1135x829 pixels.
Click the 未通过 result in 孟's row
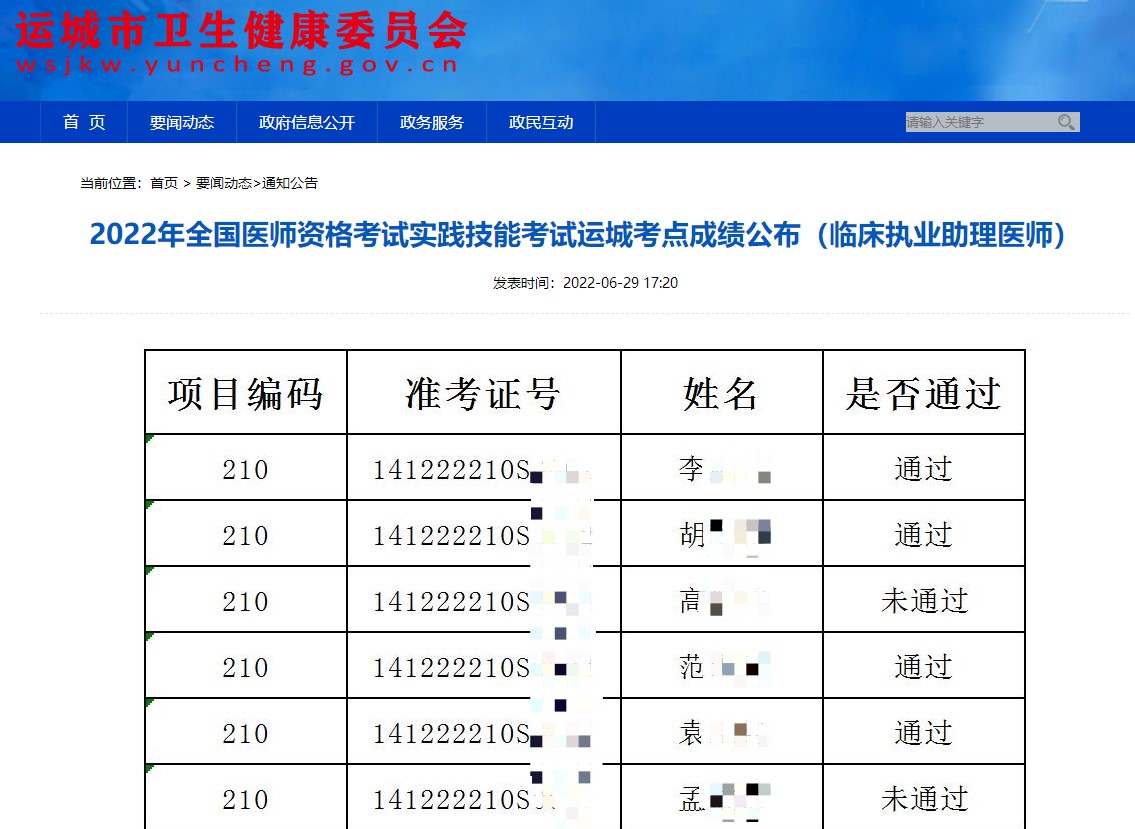(x=924, y=798)
